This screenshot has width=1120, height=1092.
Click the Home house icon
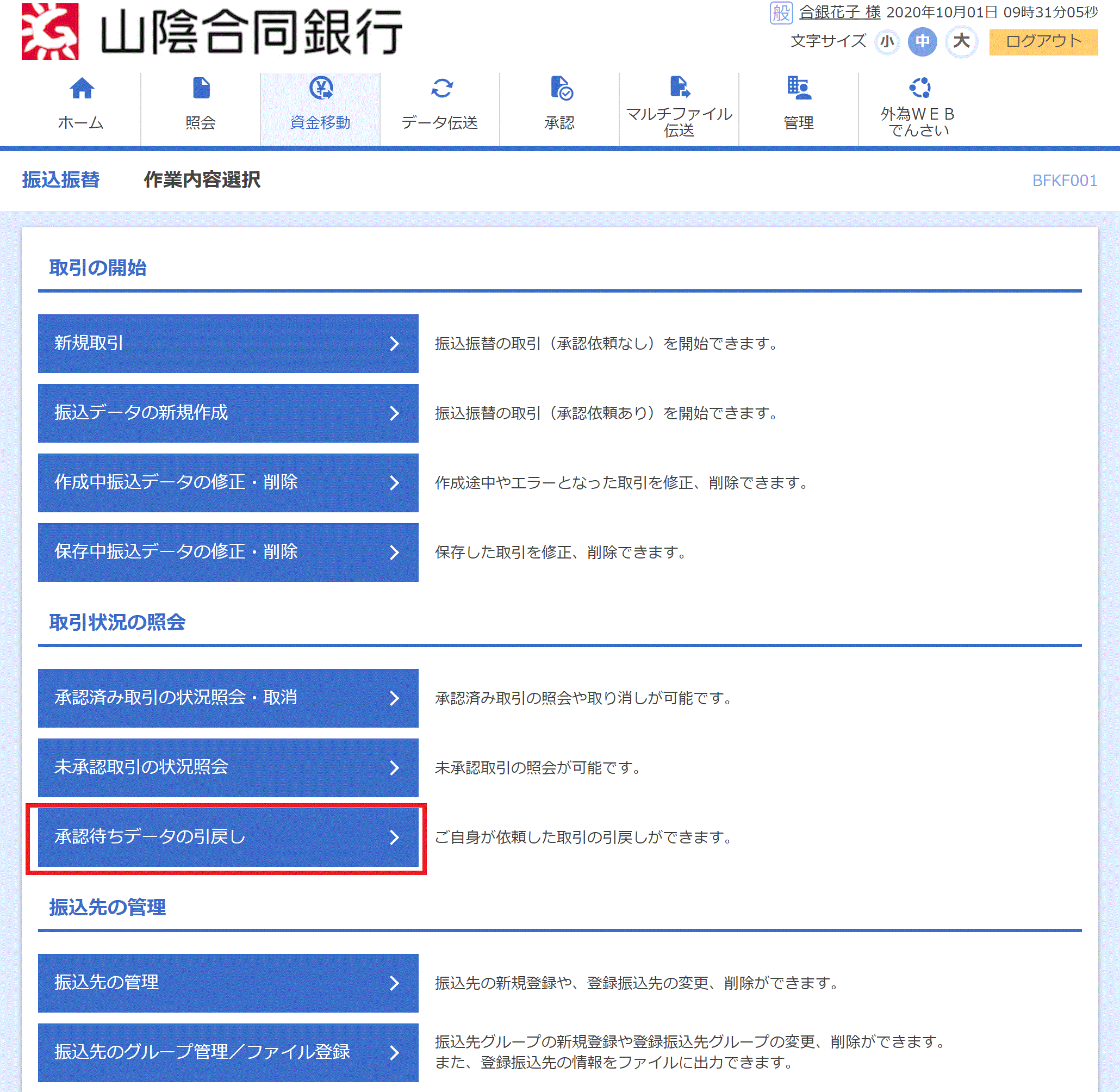click(x=82, y=88)
